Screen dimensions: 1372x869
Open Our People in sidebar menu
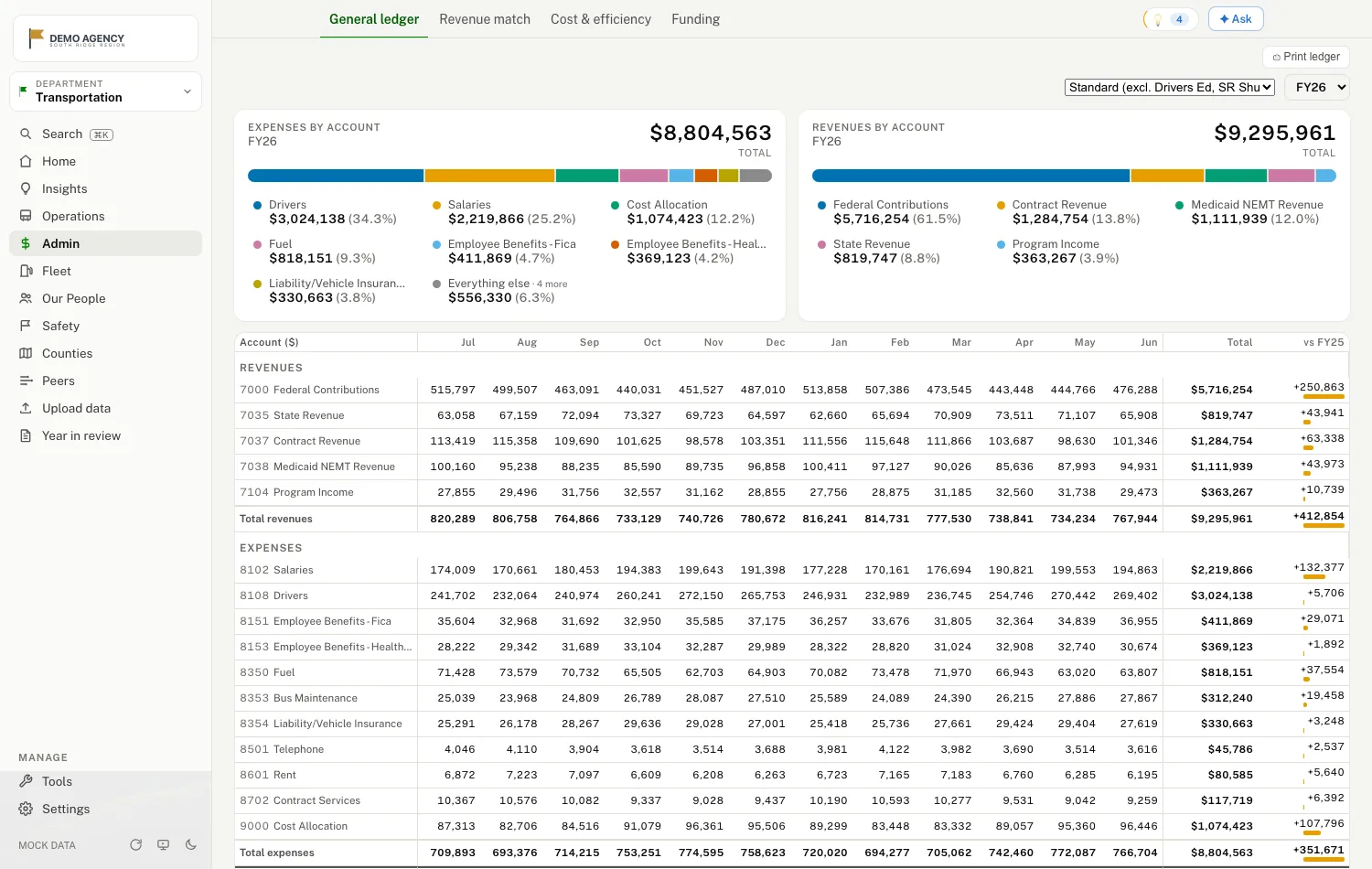point(105,298)
